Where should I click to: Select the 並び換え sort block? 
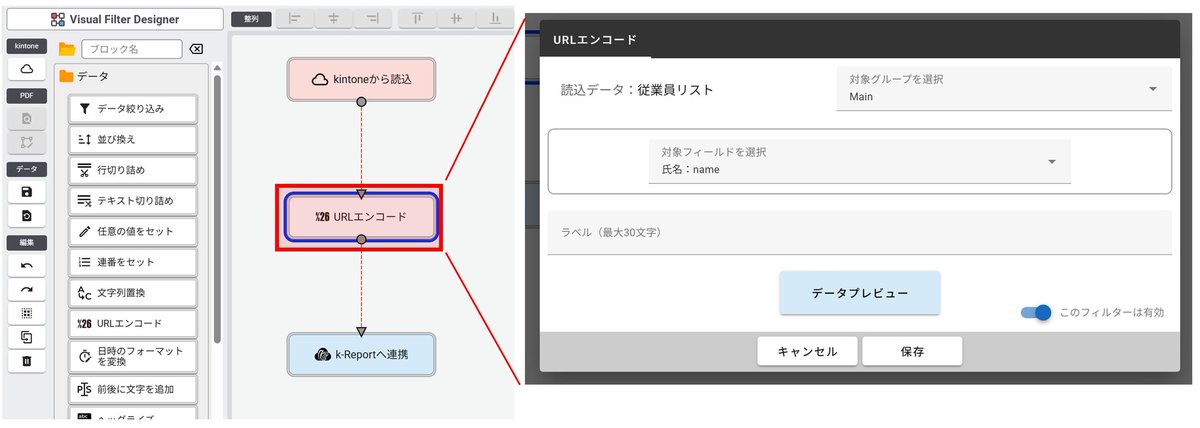[132, 139]
